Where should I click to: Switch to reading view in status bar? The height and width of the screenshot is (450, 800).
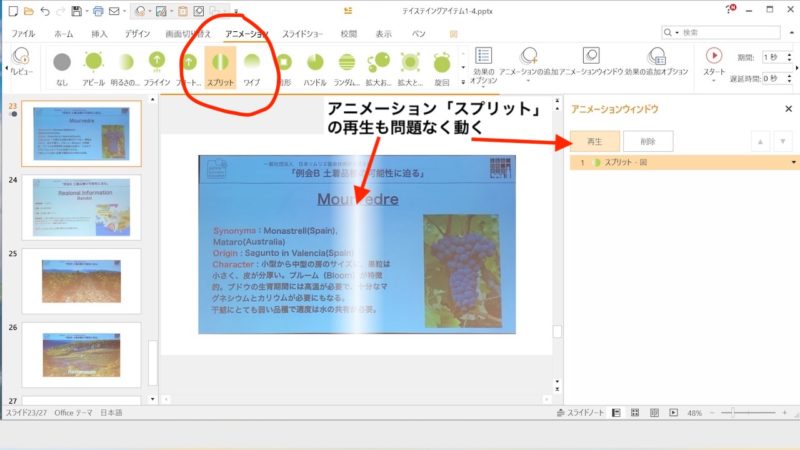tap(652, 413)
